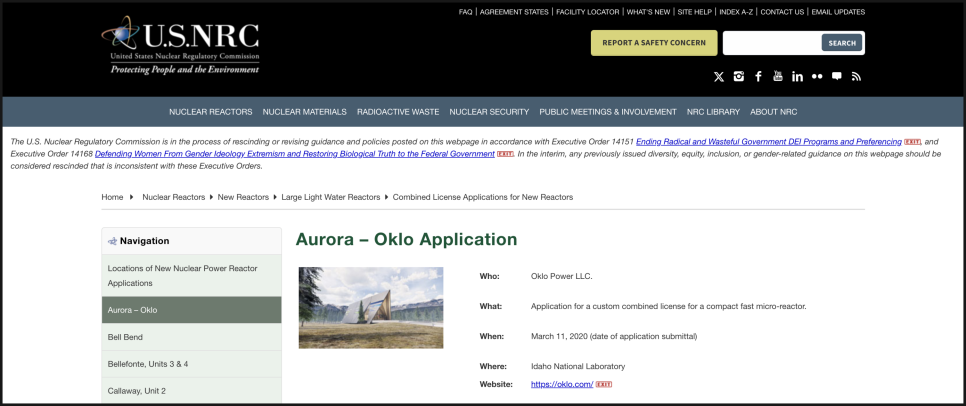The image size is (966, 406).
Task: Open the Nuclear Materials menu
Action: pyautogui.click(x=304, y=112)
